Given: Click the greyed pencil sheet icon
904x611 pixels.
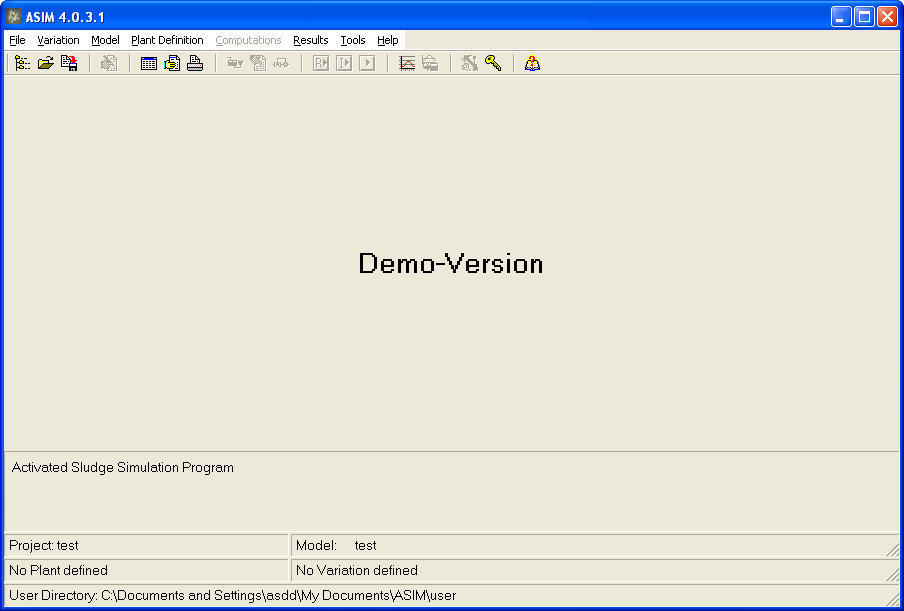Looking at the screenshot, I should (258, 63).
